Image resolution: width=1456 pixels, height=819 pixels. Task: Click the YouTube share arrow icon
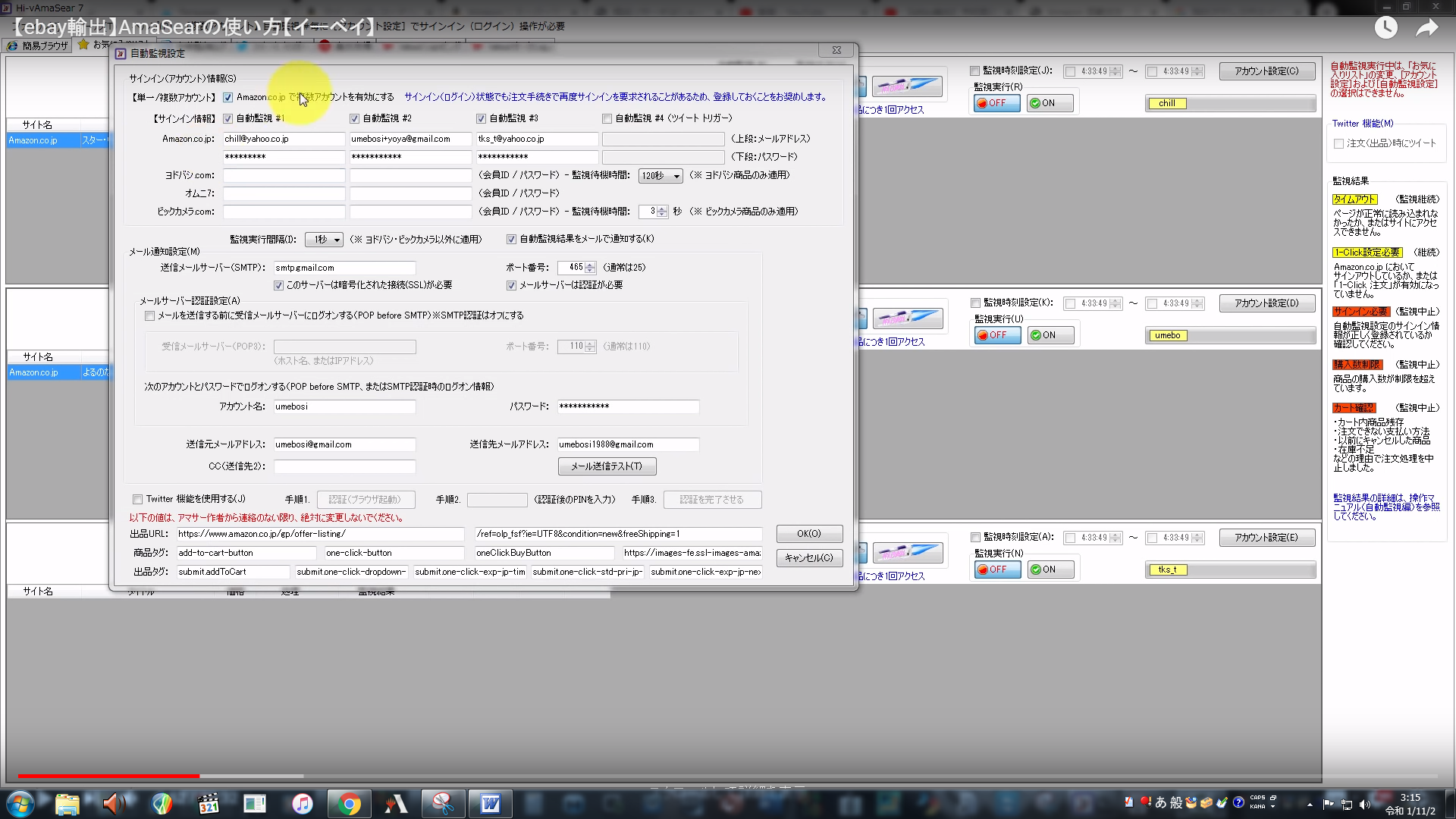(1427, 28)
